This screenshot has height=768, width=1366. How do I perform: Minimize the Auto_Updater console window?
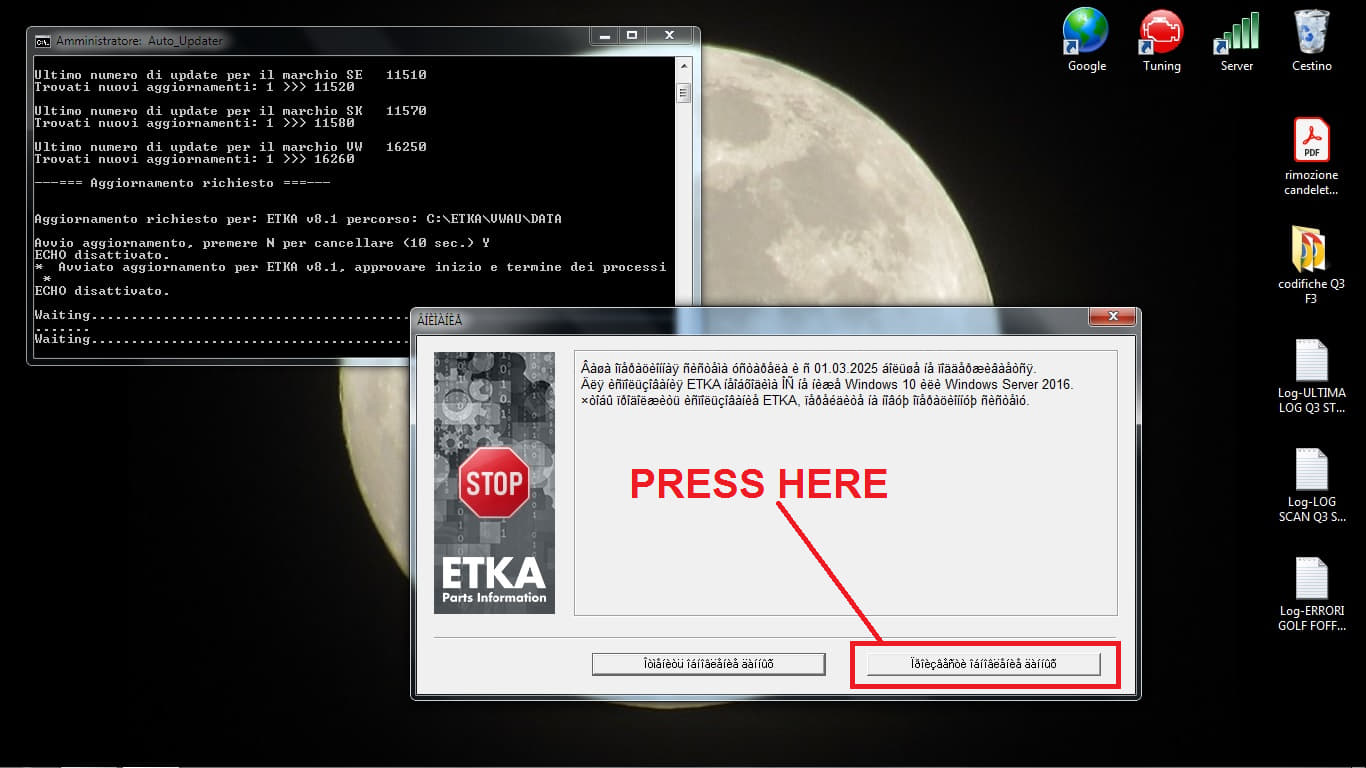coord(604,35)
